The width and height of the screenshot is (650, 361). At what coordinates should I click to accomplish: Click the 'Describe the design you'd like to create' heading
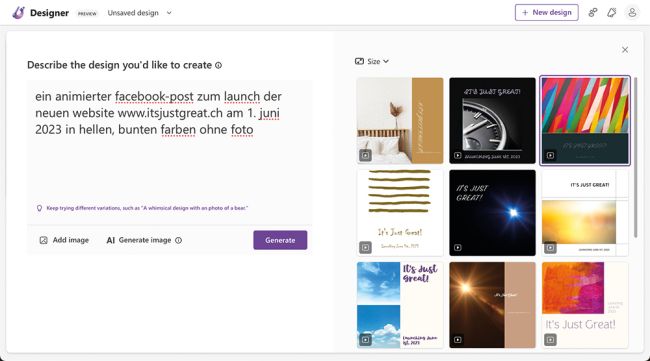[x=119, y=65]
